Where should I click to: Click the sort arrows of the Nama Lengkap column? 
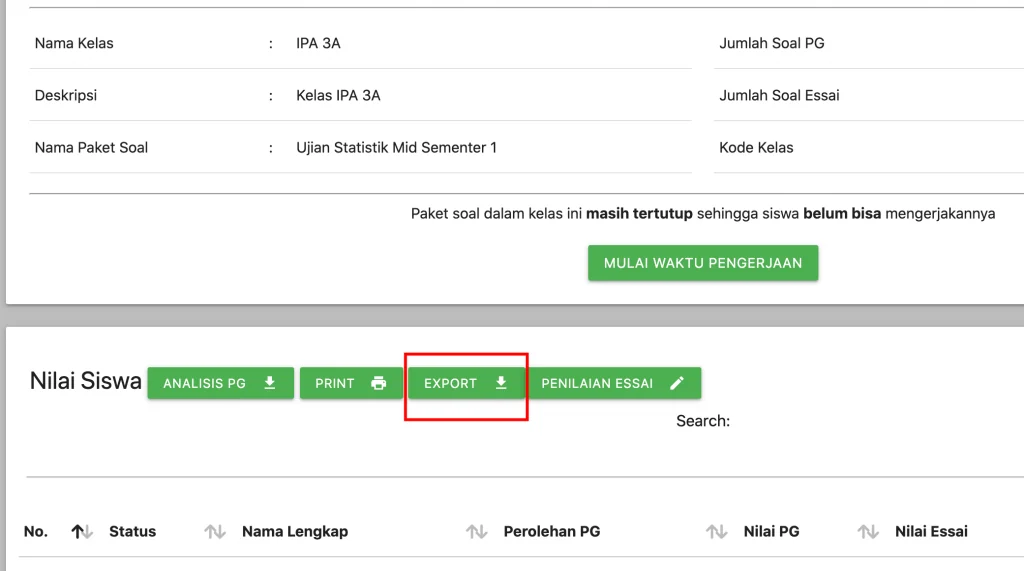pyautogui.click(x=476, y=532)
